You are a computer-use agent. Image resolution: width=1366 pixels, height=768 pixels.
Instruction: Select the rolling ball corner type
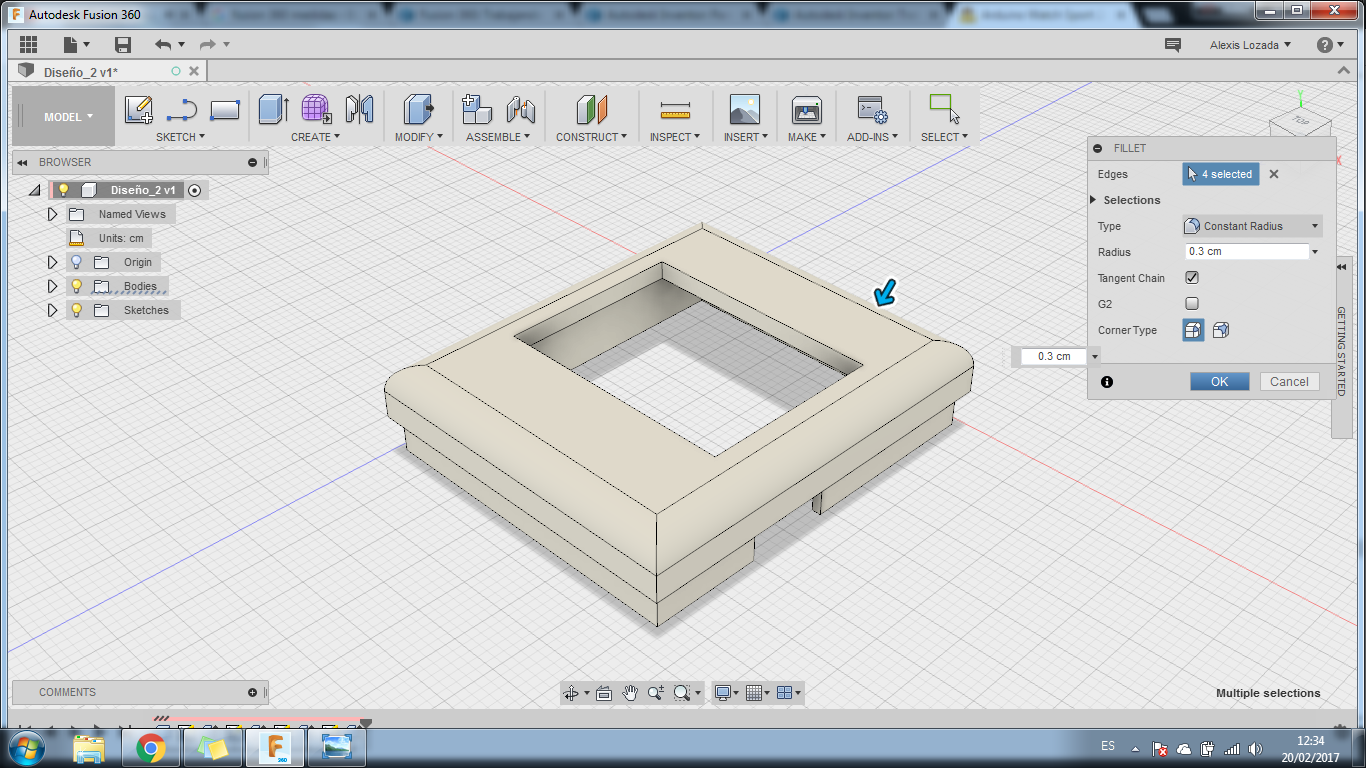point(1193,330)
